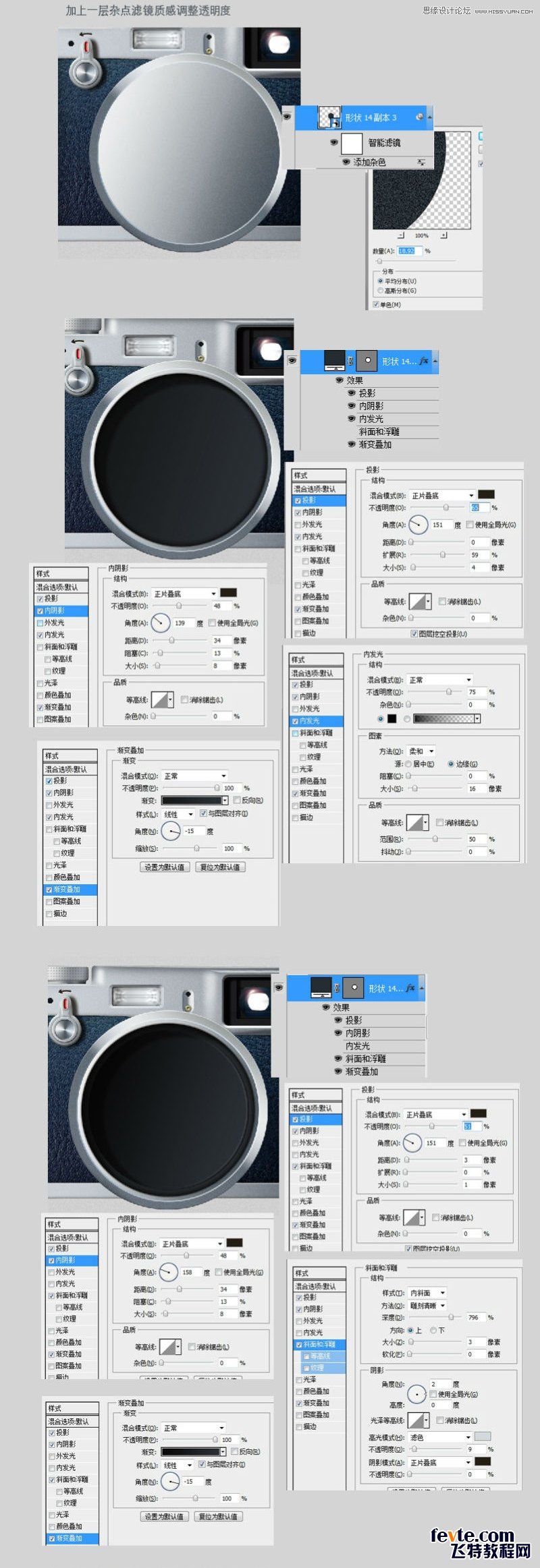540x1568 pixels.
Task: Open the 样式 dropdown showing 内斜面
Action: click(427, 1293)
